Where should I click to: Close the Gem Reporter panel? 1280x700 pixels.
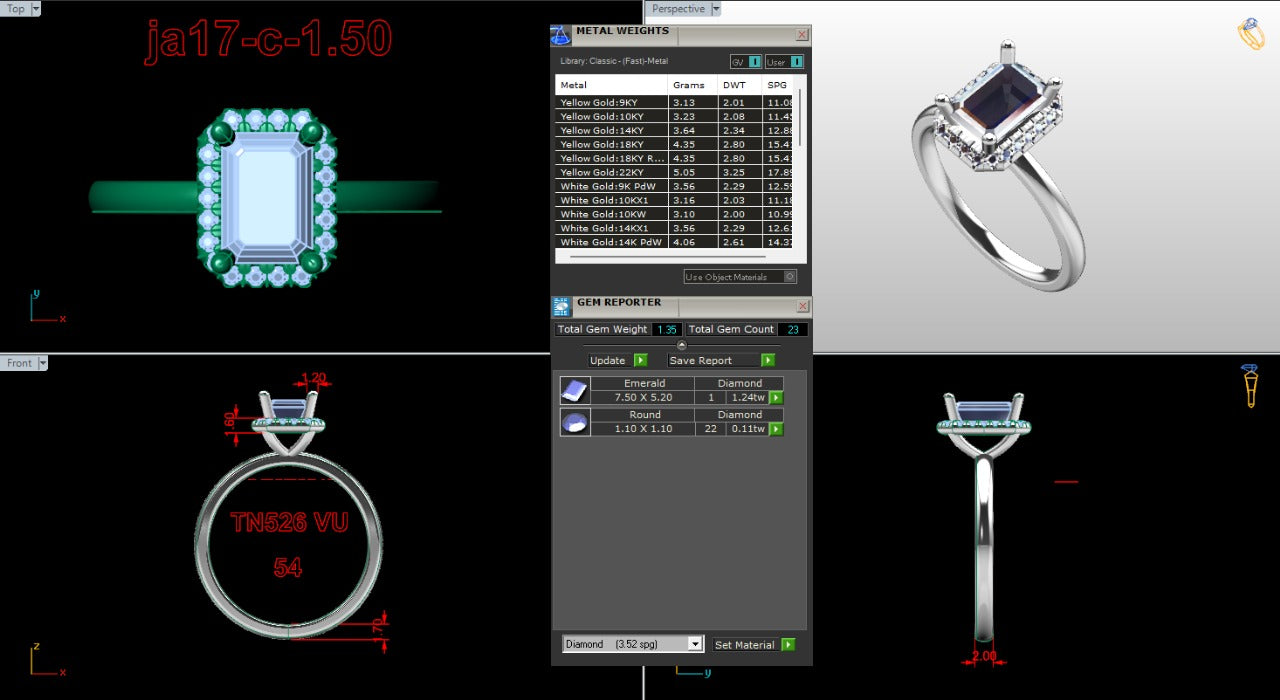point(802,307)
